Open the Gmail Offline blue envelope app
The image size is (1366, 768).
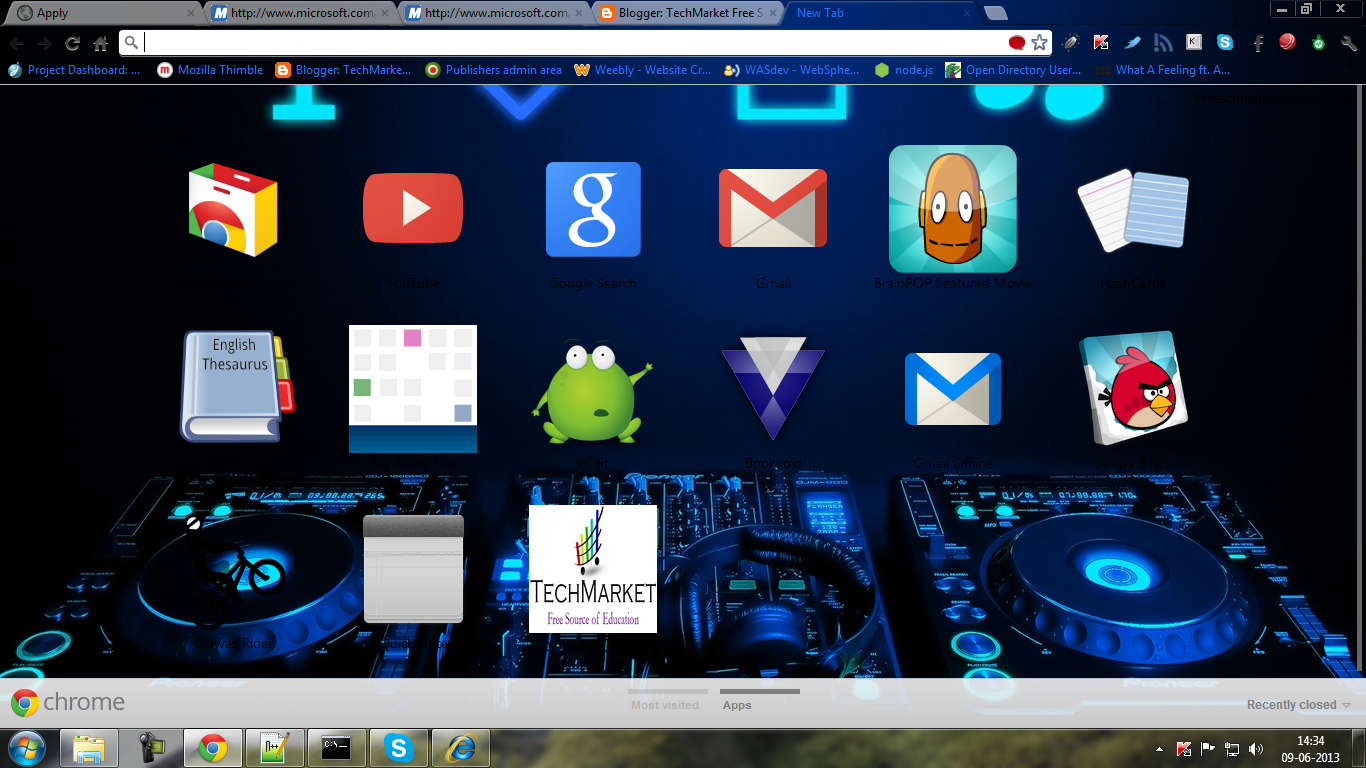953,389
